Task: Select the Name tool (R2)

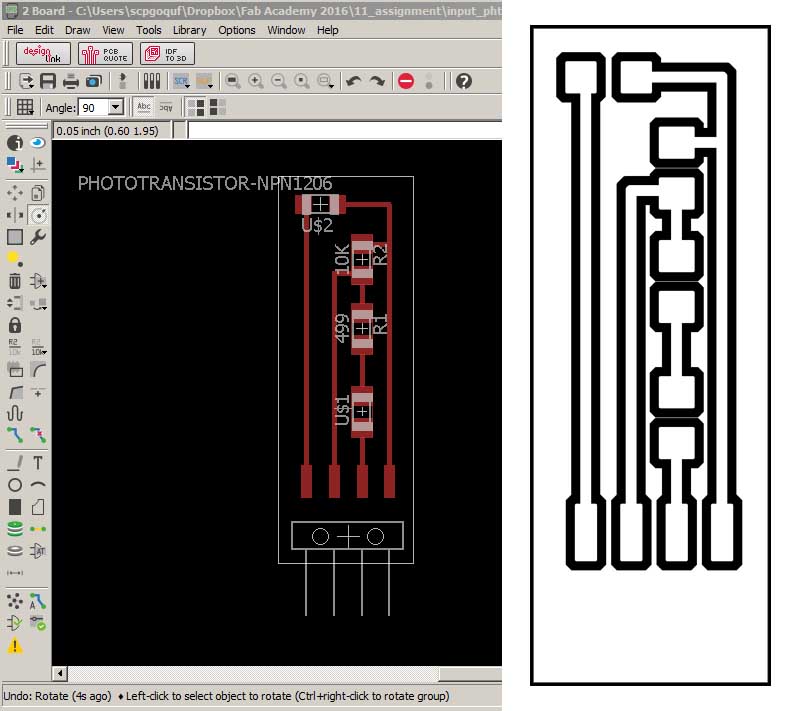Action: [15, 347]
